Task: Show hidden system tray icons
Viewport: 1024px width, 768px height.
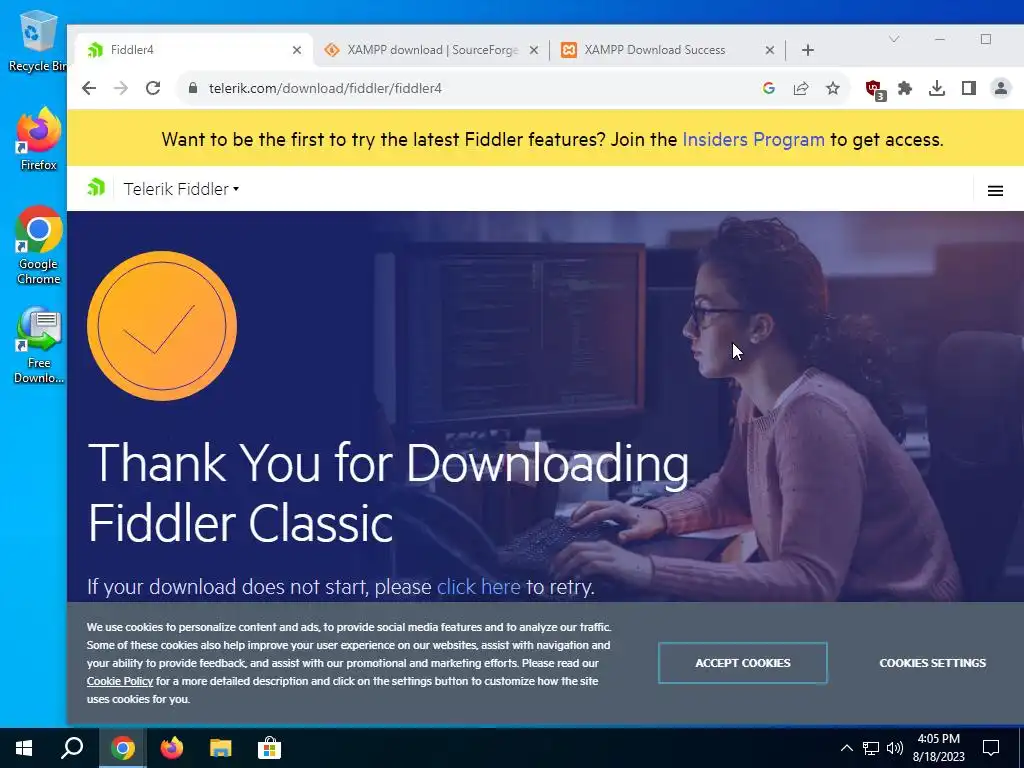Action: coord(846,748)
